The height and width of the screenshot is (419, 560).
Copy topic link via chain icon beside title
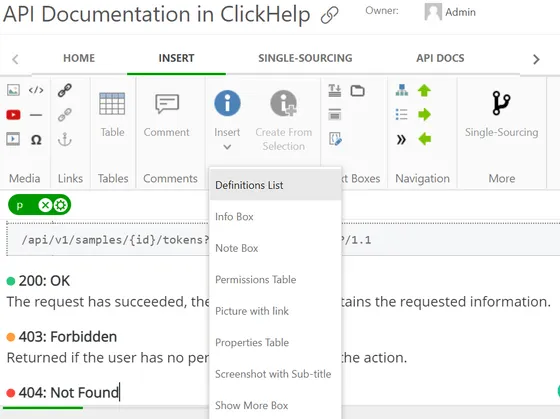click(329, 16)
